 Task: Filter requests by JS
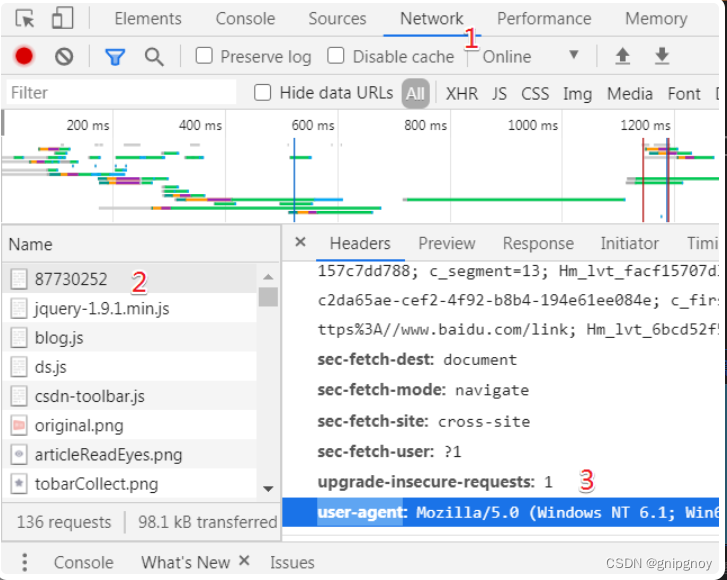coord(499,94)
